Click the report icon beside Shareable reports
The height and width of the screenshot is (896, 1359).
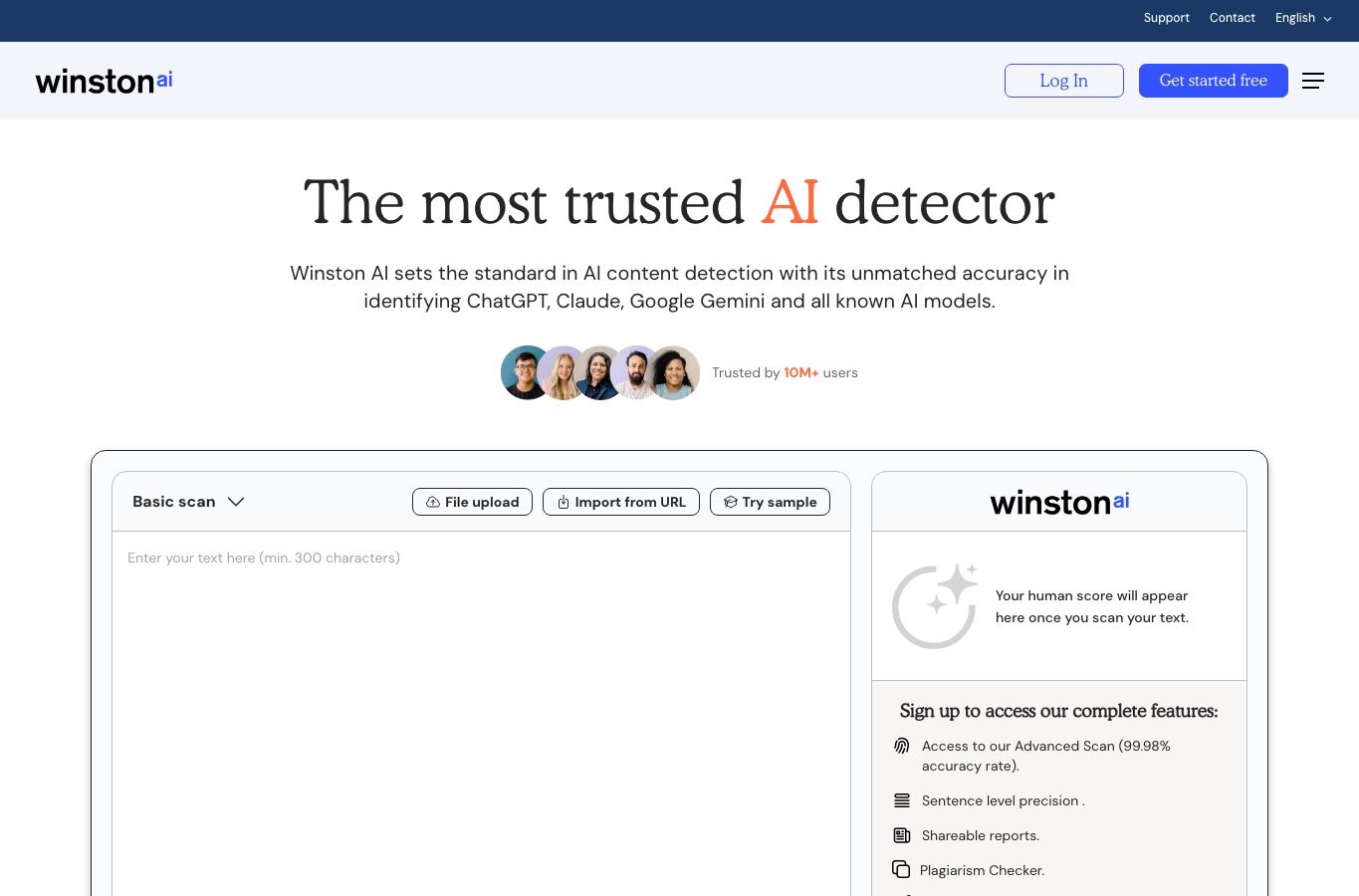point(902,835)
